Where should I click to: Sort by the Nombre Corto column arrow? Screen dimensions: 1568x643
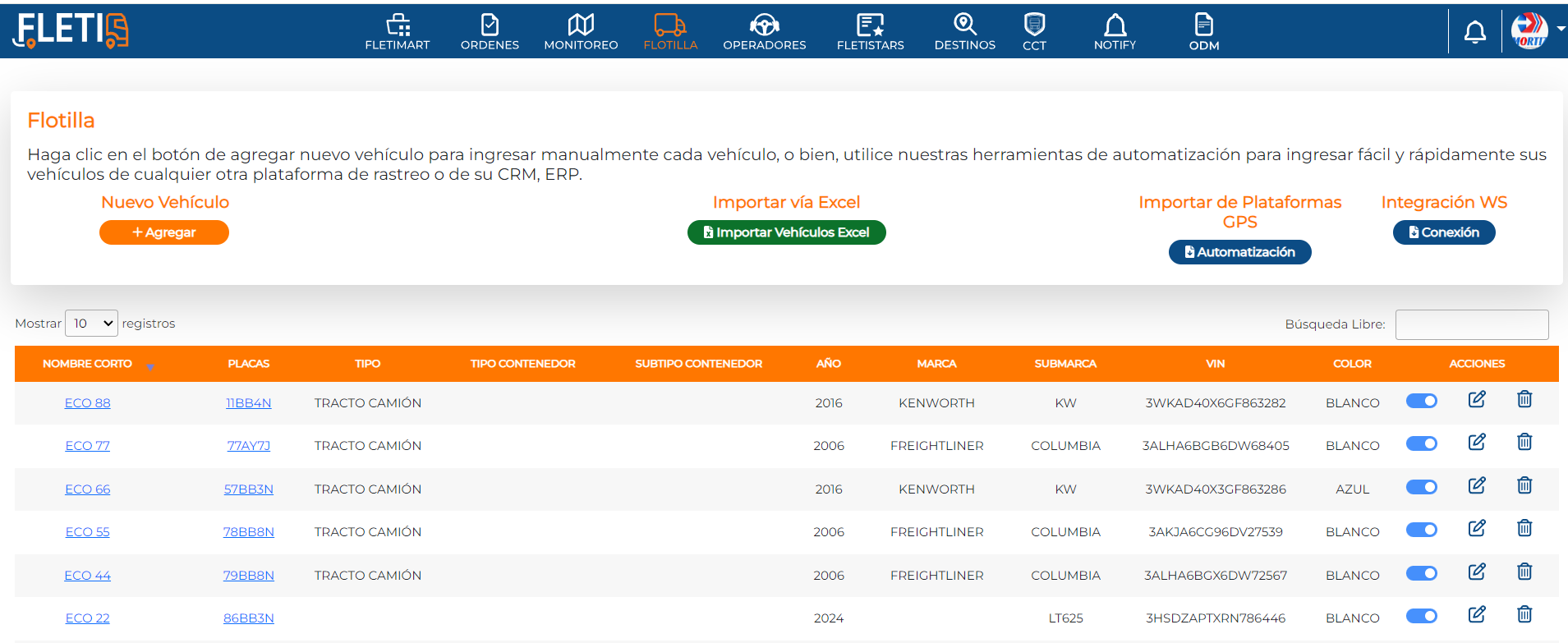(150, 366)
